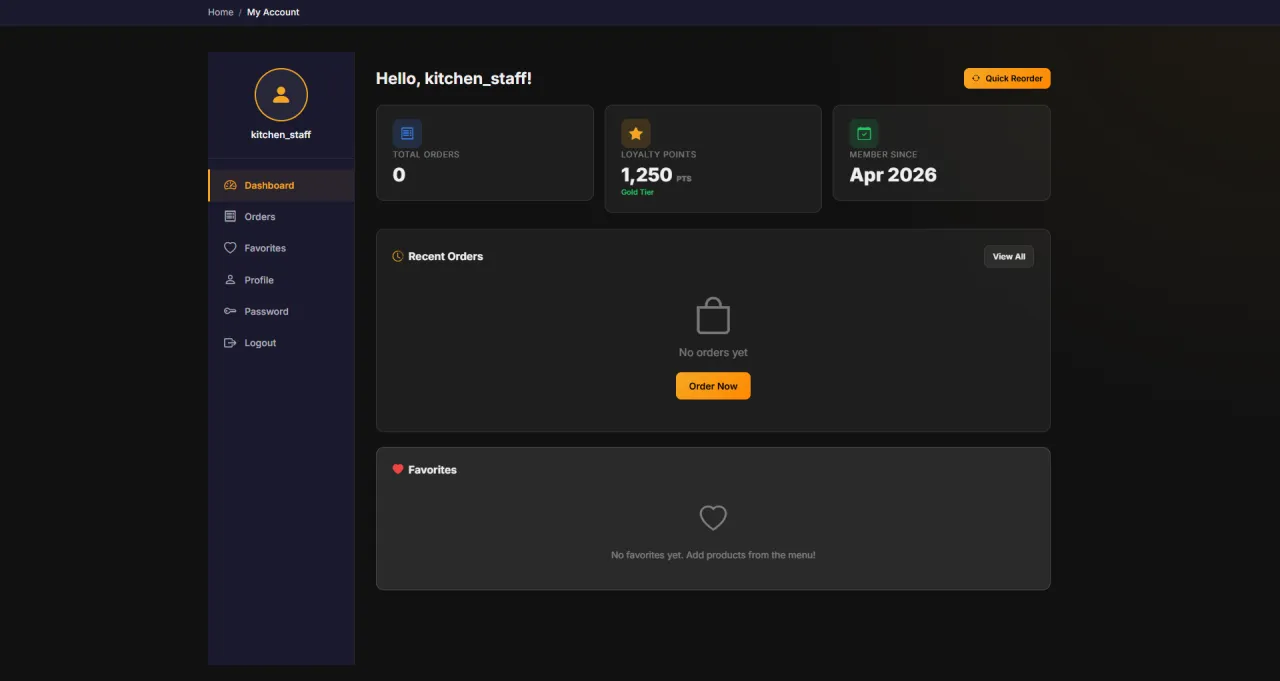Click the Order Now button
The width and height of the screenshot is (1280, 681).
[x=713, y=386]
